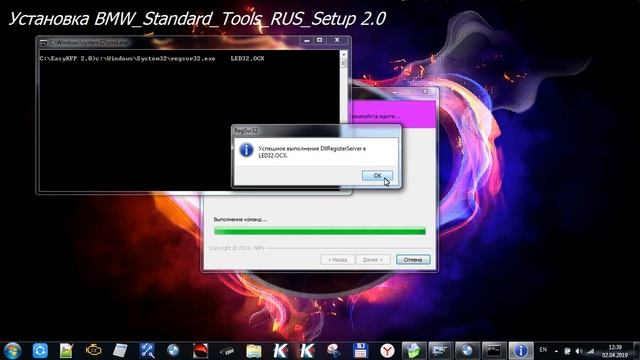Click the cmd window scrollbar thumb
The width and height of the screenshot is (640, 360).
click(344, 64)
